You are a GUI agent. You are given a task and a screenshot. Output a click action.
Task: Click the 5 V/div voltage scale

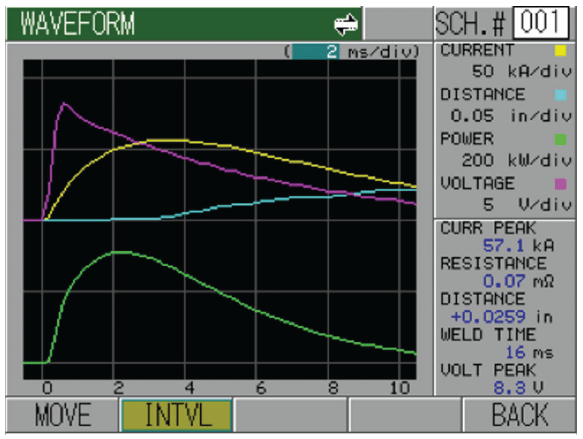pyautogui.click(x=527, y=204)
